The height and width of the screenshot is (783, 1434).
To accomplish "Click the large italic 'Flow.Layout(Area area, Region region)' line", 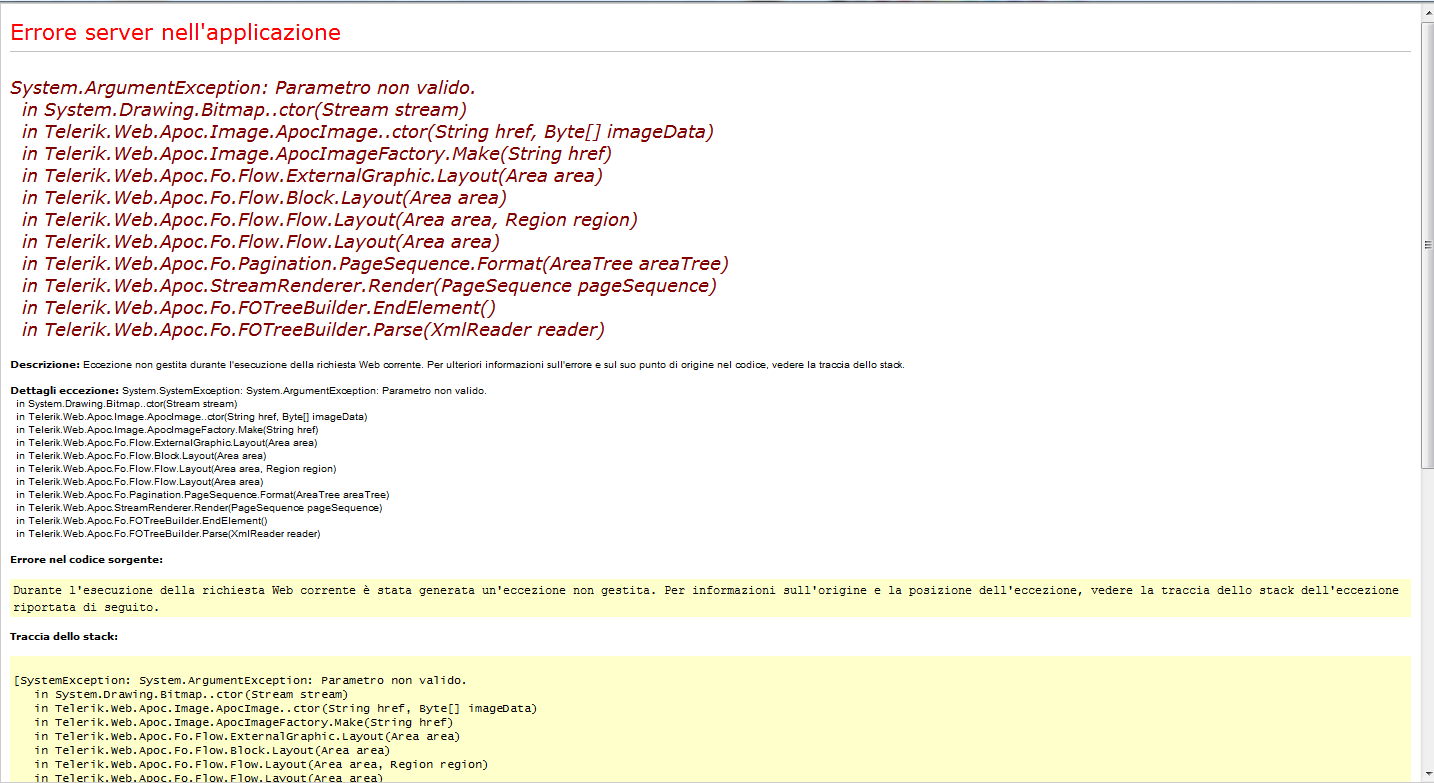I will coord(329,220).
